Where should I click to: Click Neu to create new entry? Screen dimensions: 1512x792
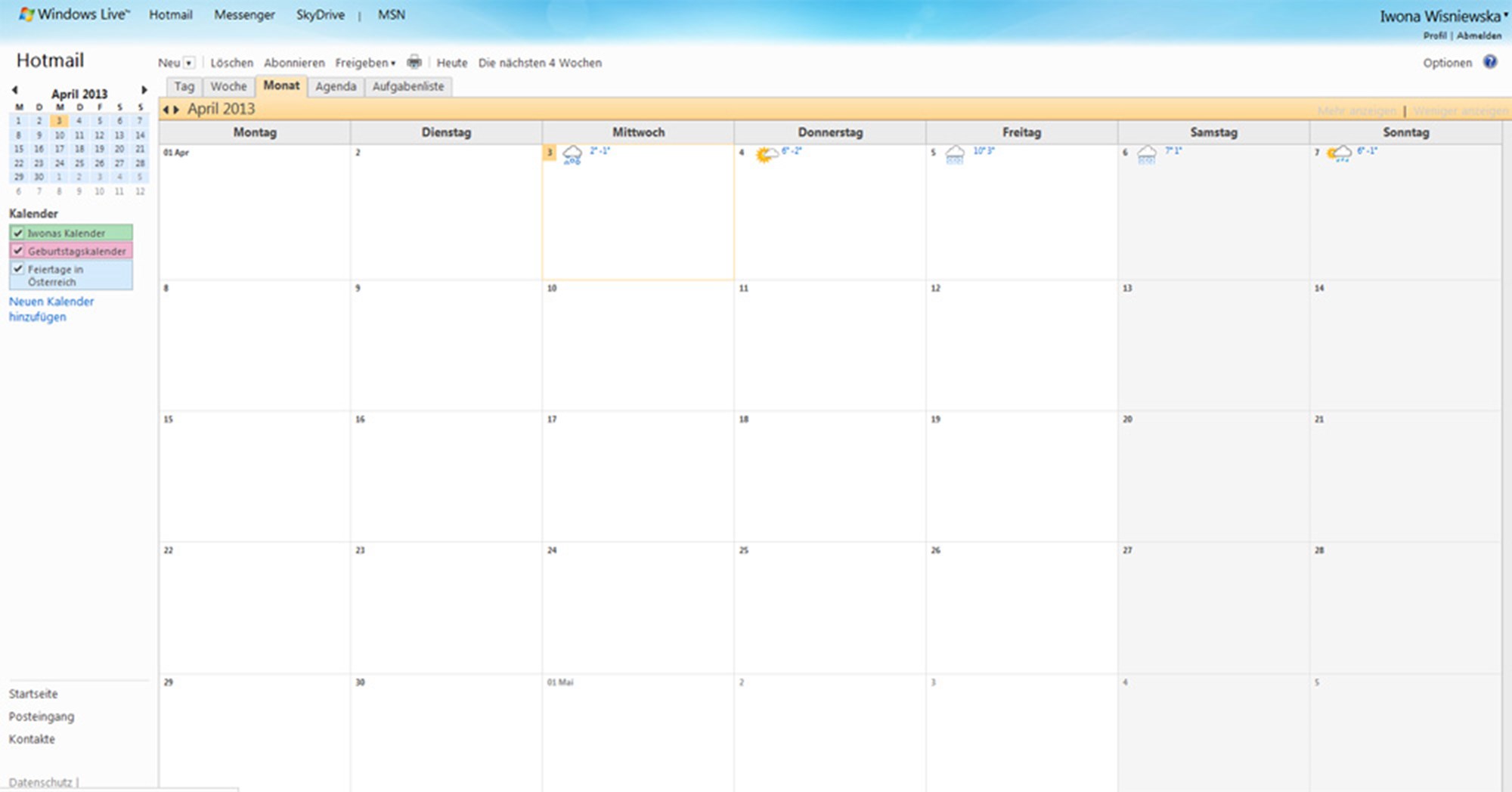pos(169,63)
